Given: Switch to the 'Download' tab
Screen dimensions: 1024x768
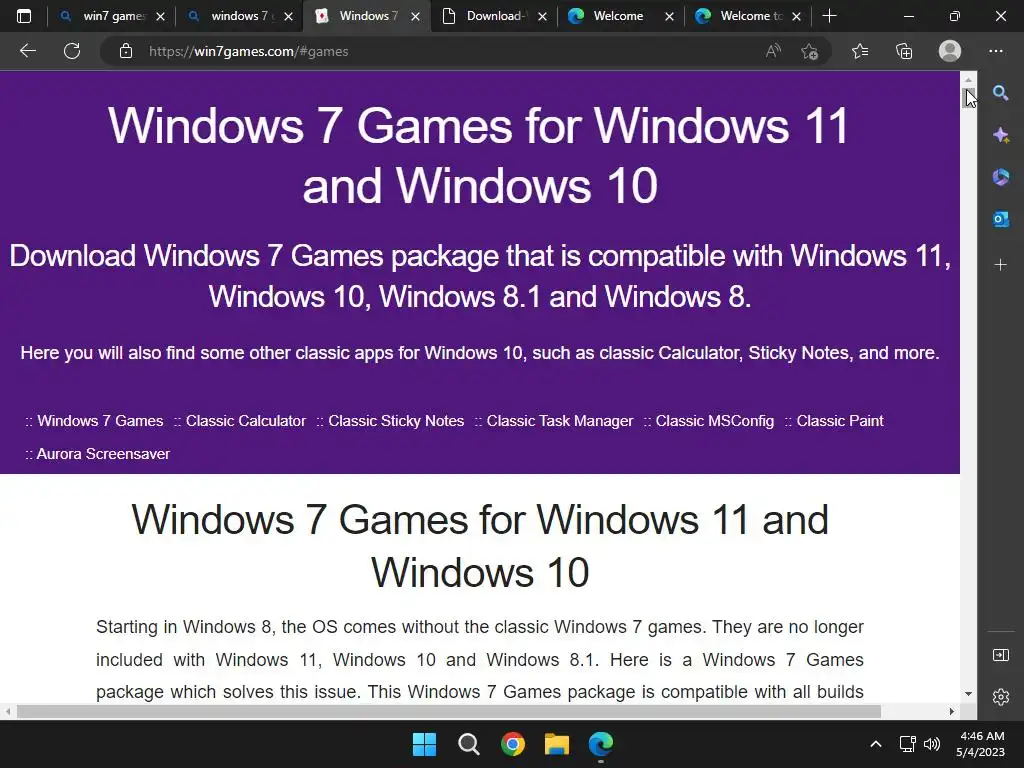Looking at the screenshot, I should [494, 16].
